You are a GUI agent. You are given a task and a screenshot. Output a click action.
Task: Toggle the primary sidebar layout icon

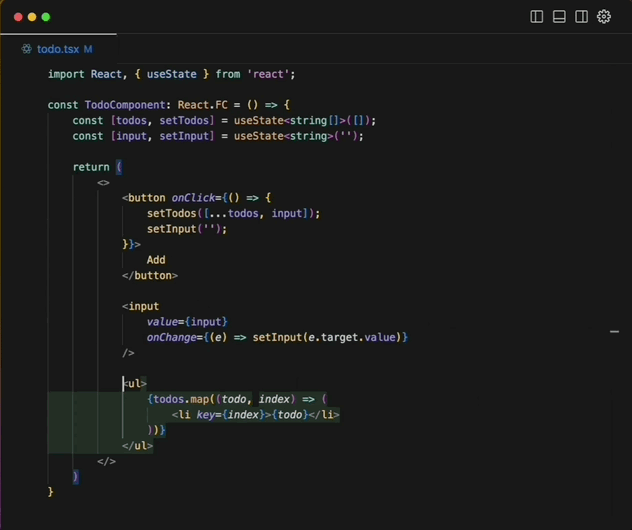click(537, 17)
